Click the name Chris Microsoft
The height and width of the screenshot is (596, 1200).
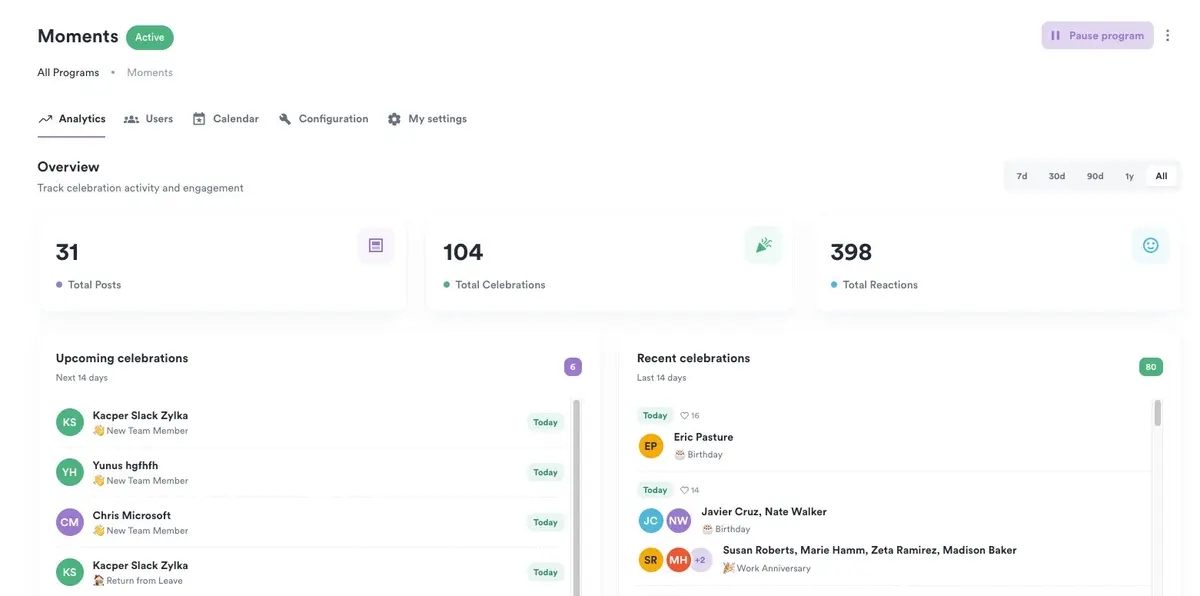tap(132, 515)
